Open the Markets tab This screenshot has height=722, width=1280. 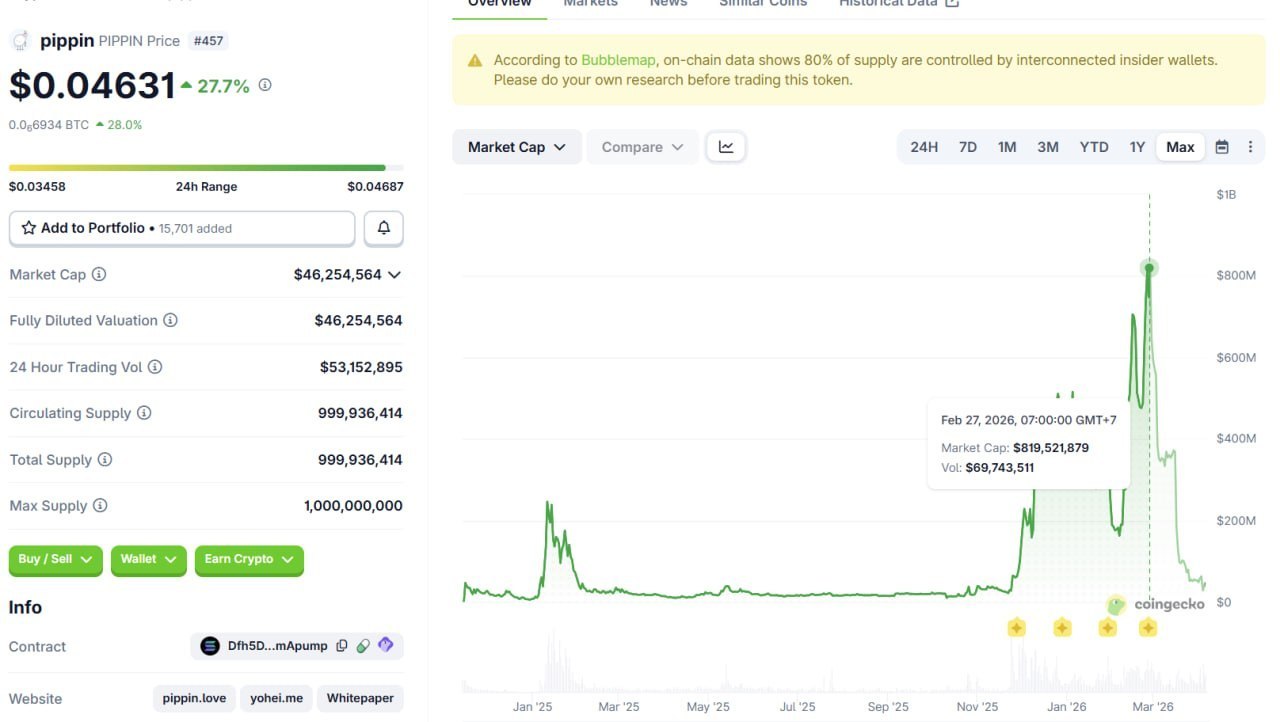(x=589, y=4)
